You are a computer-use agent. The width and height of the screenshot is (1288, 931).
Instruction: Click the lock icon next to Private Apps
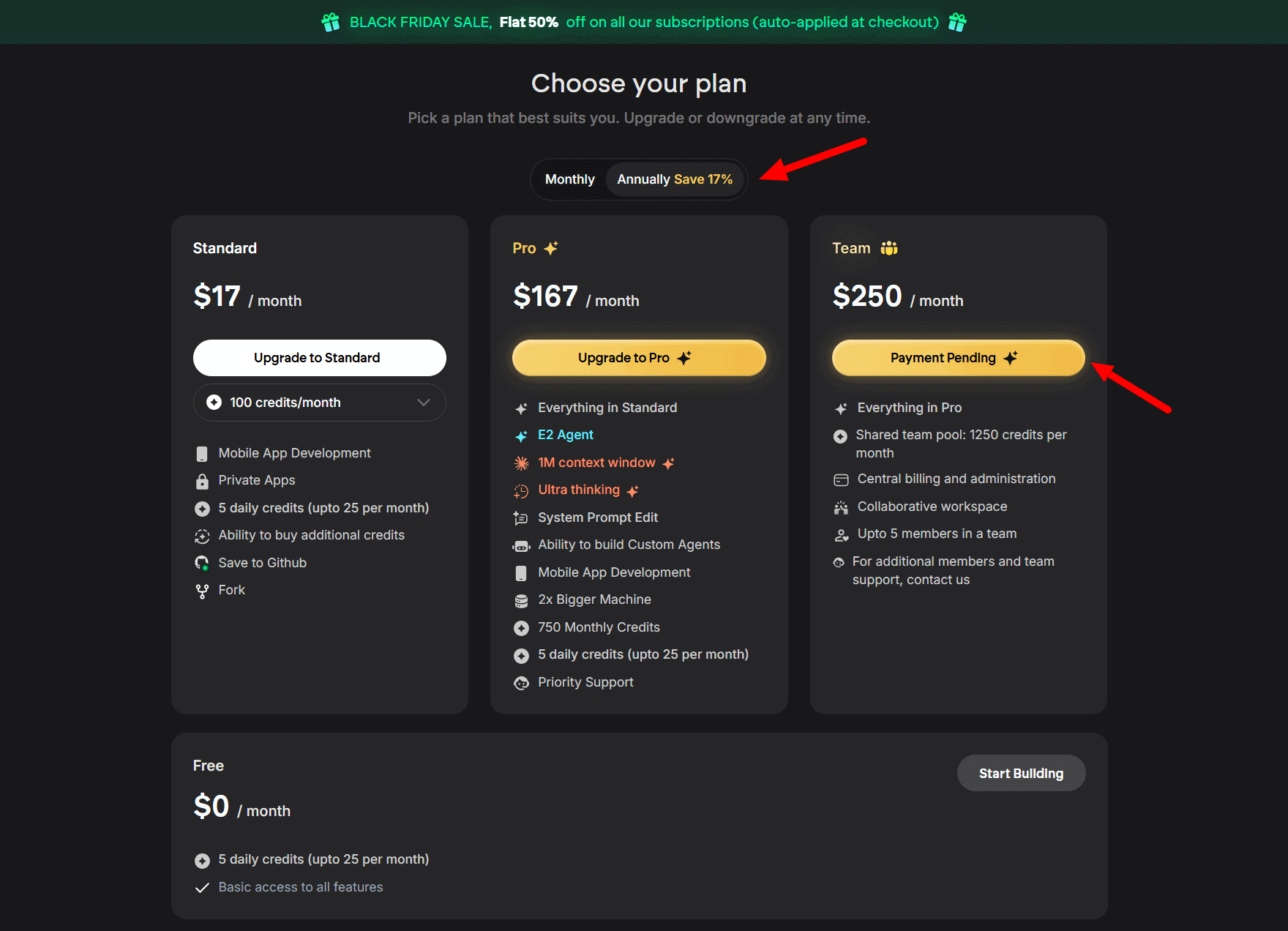[202, 481]
